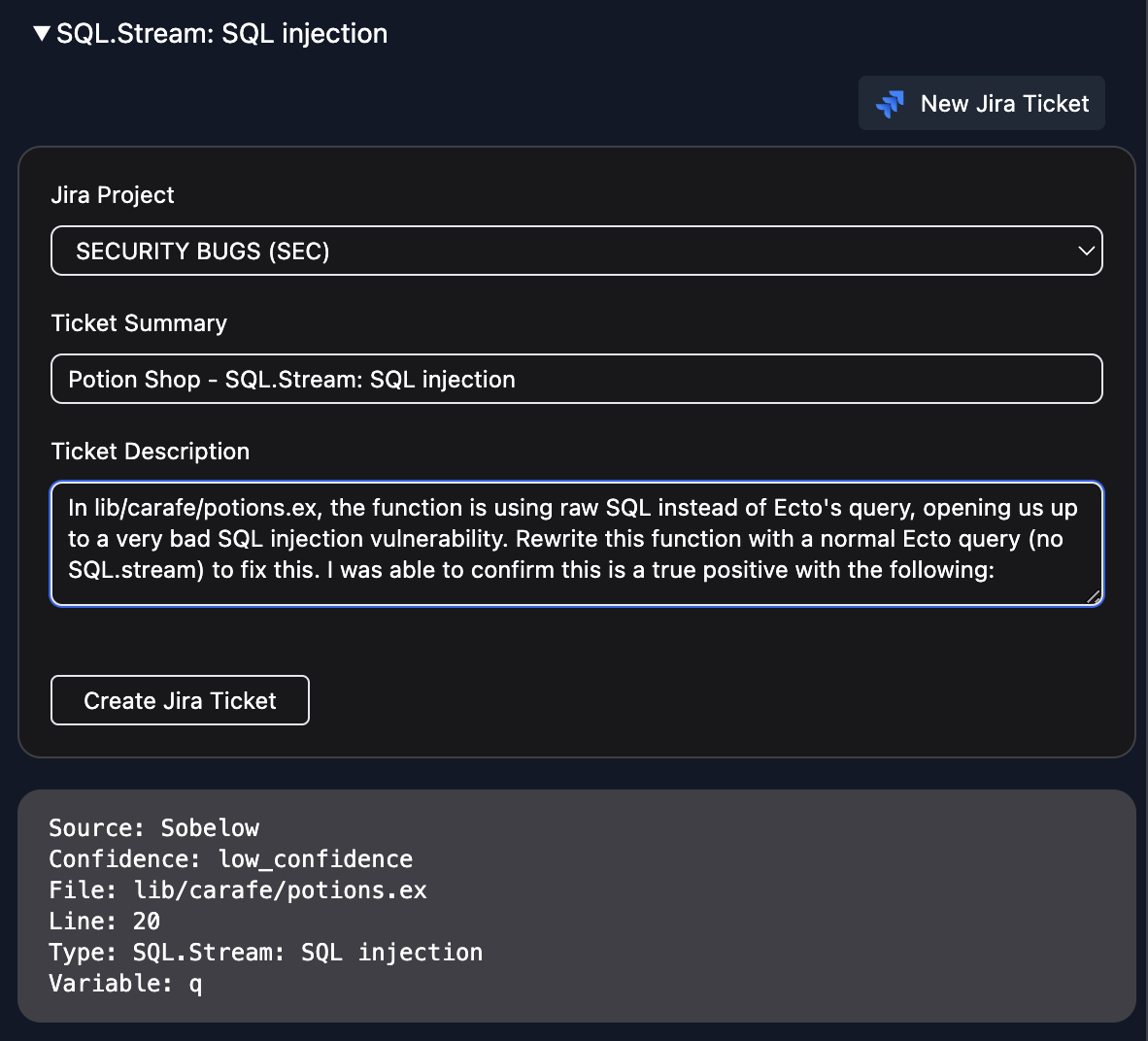Click the Ticket Description label
1148x1041 pixels.
[151, 452]
